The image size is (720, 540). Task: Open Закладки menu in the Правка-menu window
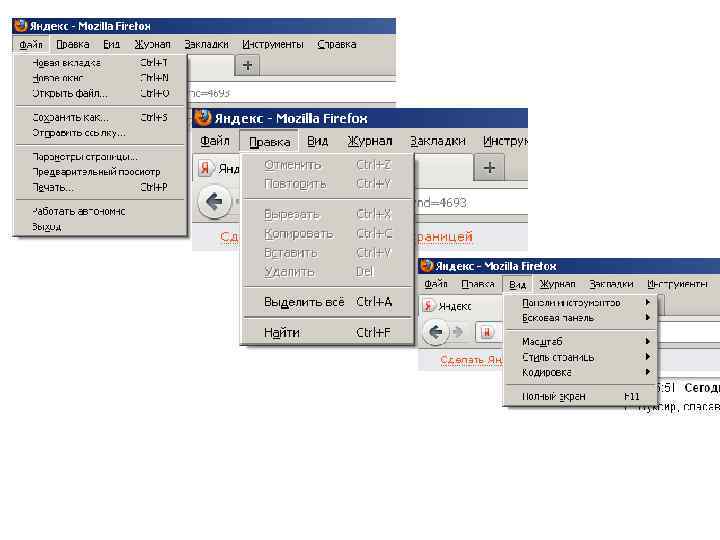438,141
